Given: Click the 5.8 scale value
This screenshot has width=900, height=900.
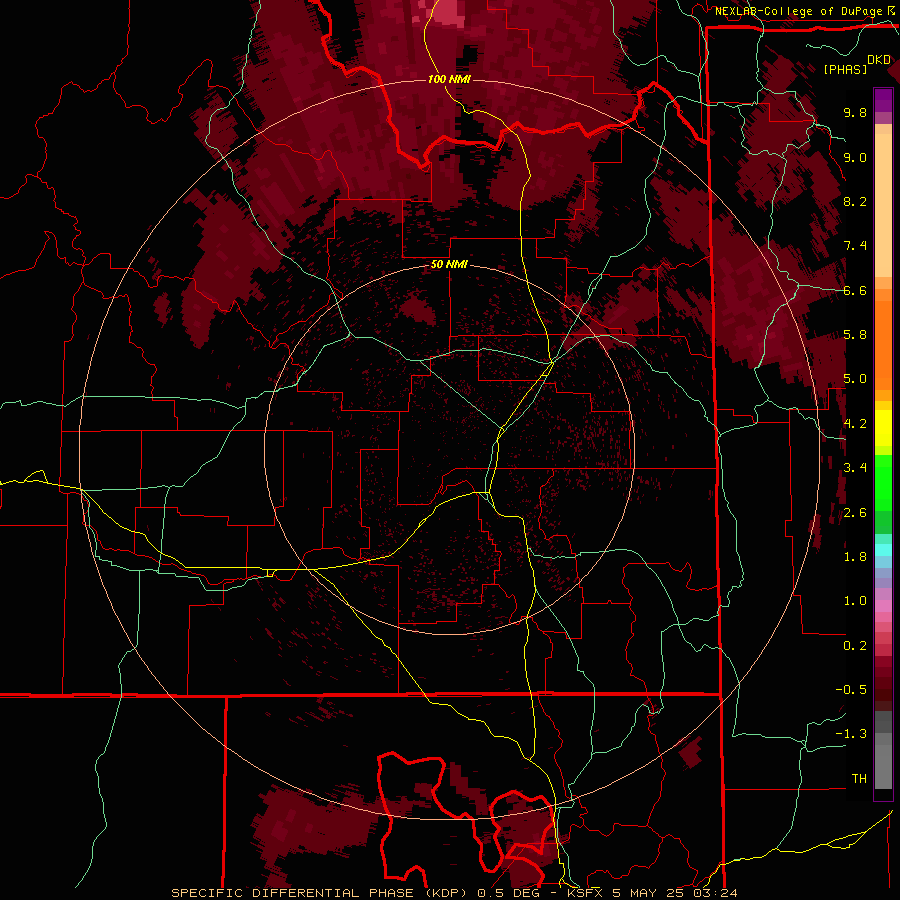Looking at the screenshot, I should click(x=855, y=335).
